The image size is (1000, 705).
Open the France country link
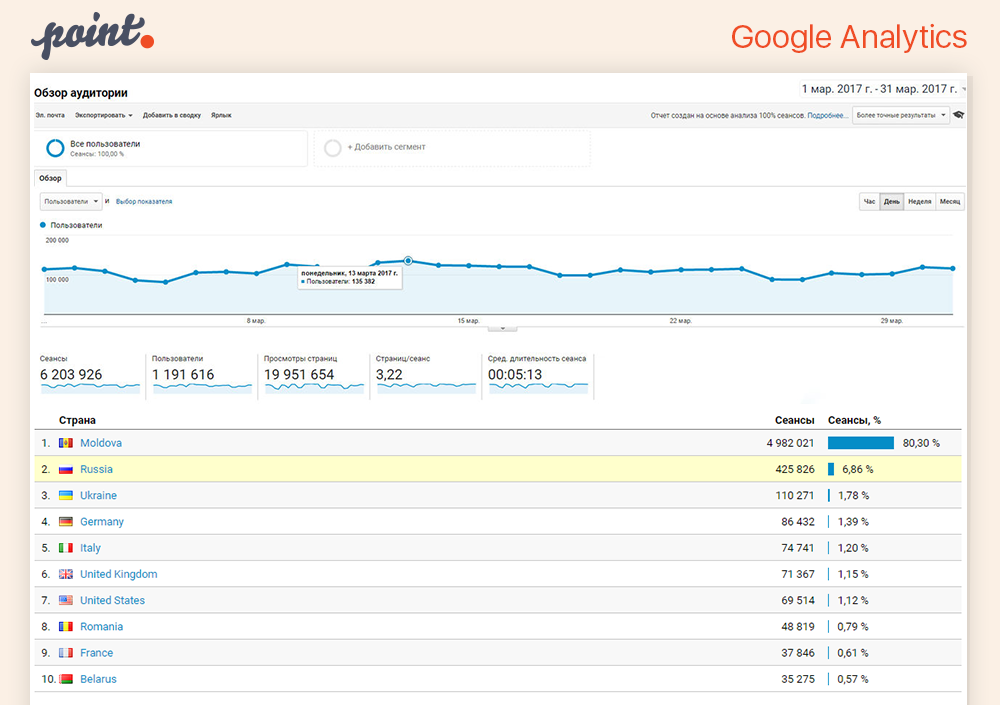pos(96,652)
